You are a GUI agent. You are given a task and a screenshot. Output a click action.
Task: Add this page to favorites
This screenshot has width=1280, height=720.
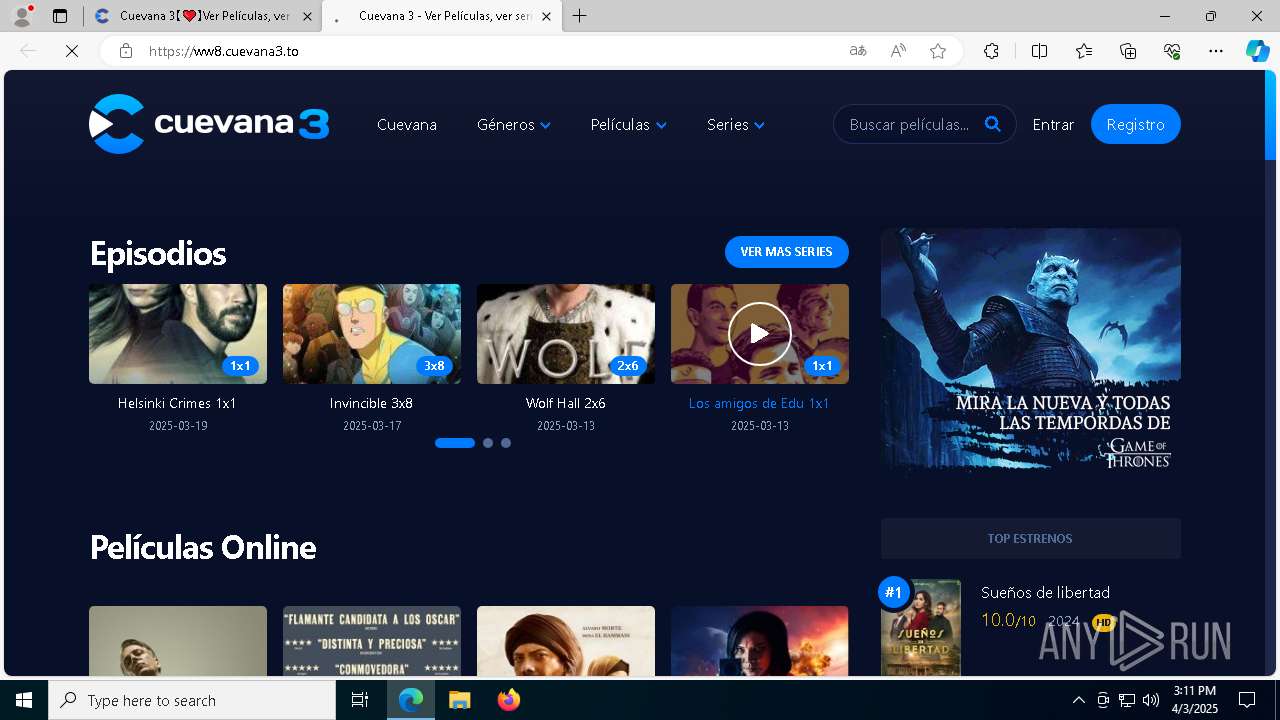click(x=938, y=51)
